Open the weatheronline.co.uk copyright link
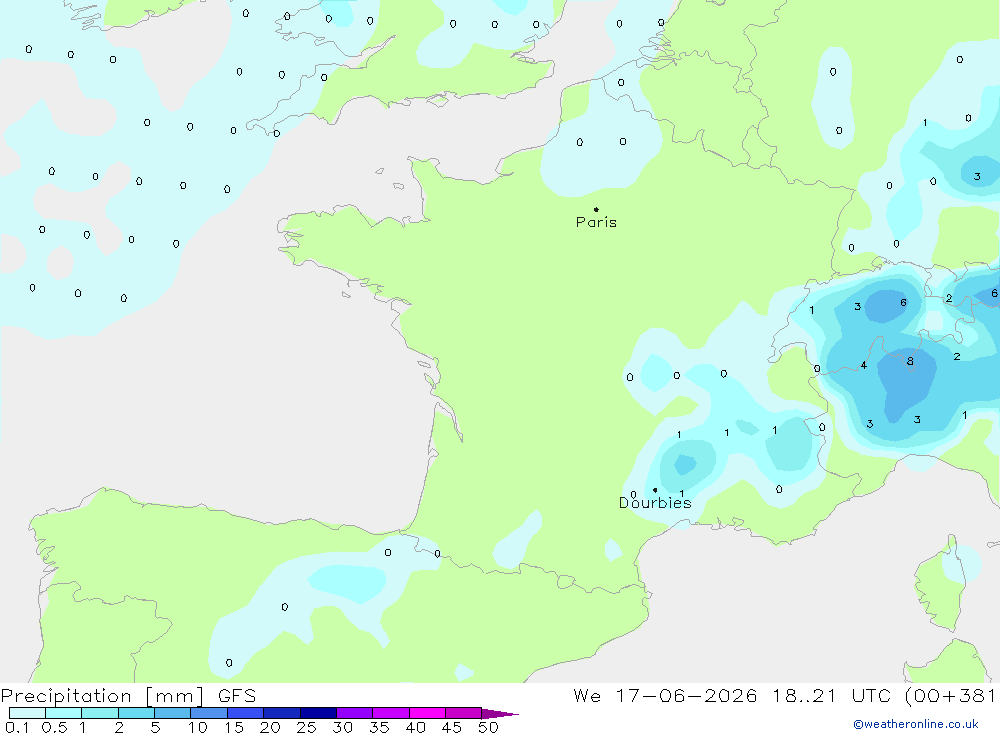 [916, 724]
